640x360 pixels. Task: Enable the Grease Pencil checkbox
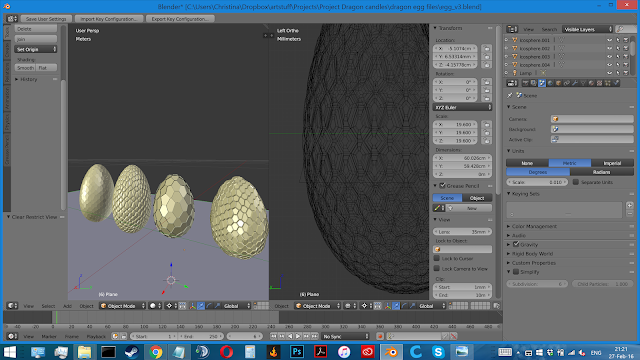pyautogui.click(x=442, y=186)
